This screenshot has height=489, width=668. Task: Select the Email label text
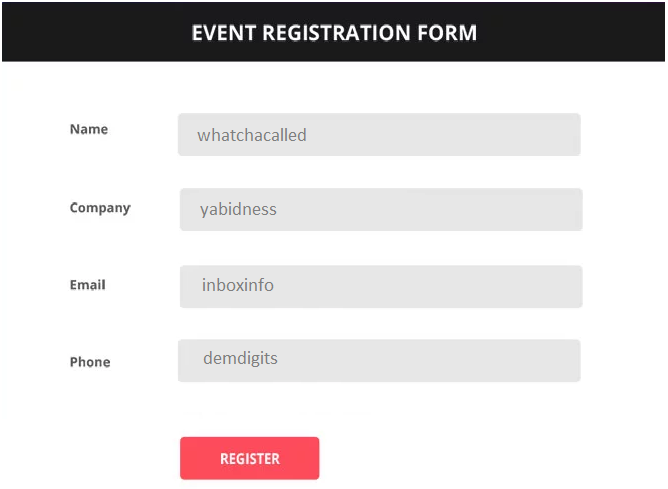(88, 285)
